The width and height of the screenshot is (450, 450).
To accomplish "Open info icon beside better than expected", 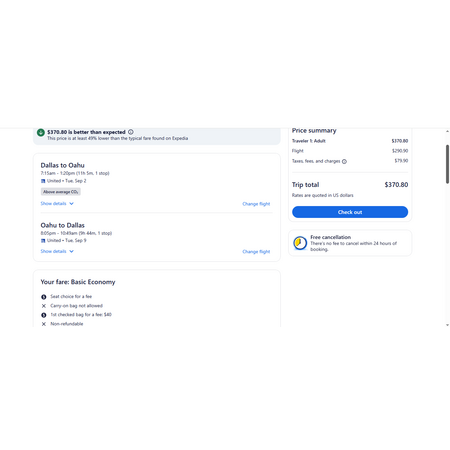I will click(131, 132).
